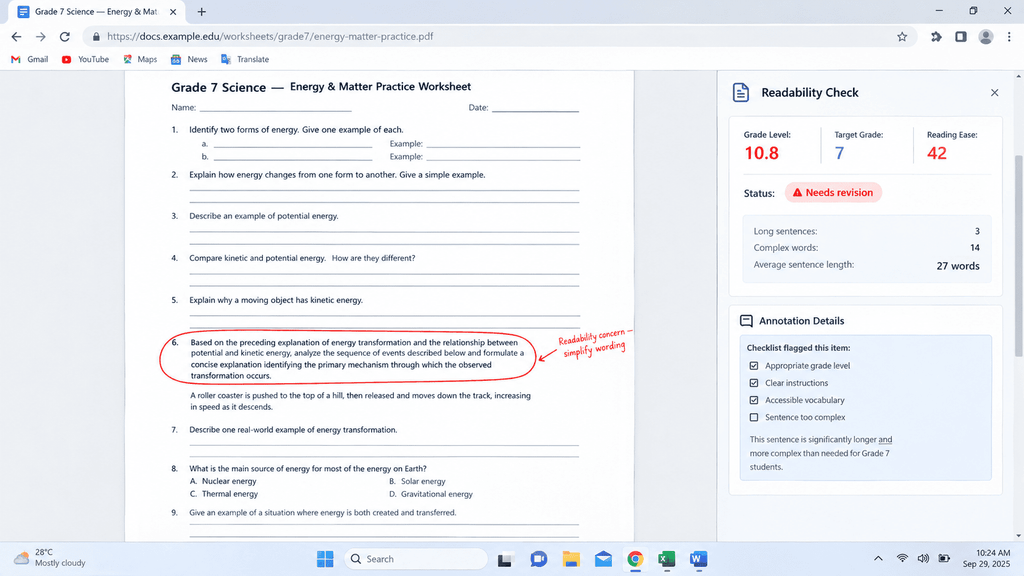This screenshot has height=576, width=1024.
Task: Open File Explorer from taskbar
Action: point(571,559)
